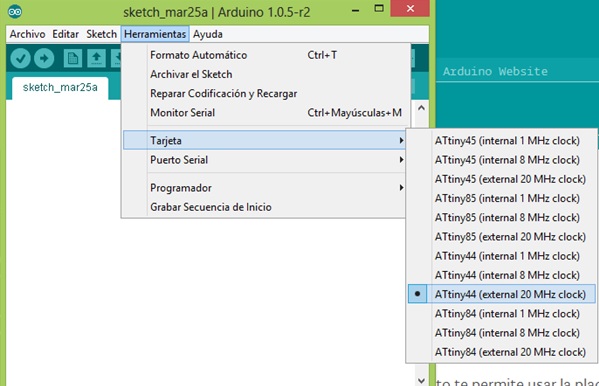
Task: Switch to the sketch_mar25a tab
Action: pyautogui.click(x=60, y=88)
